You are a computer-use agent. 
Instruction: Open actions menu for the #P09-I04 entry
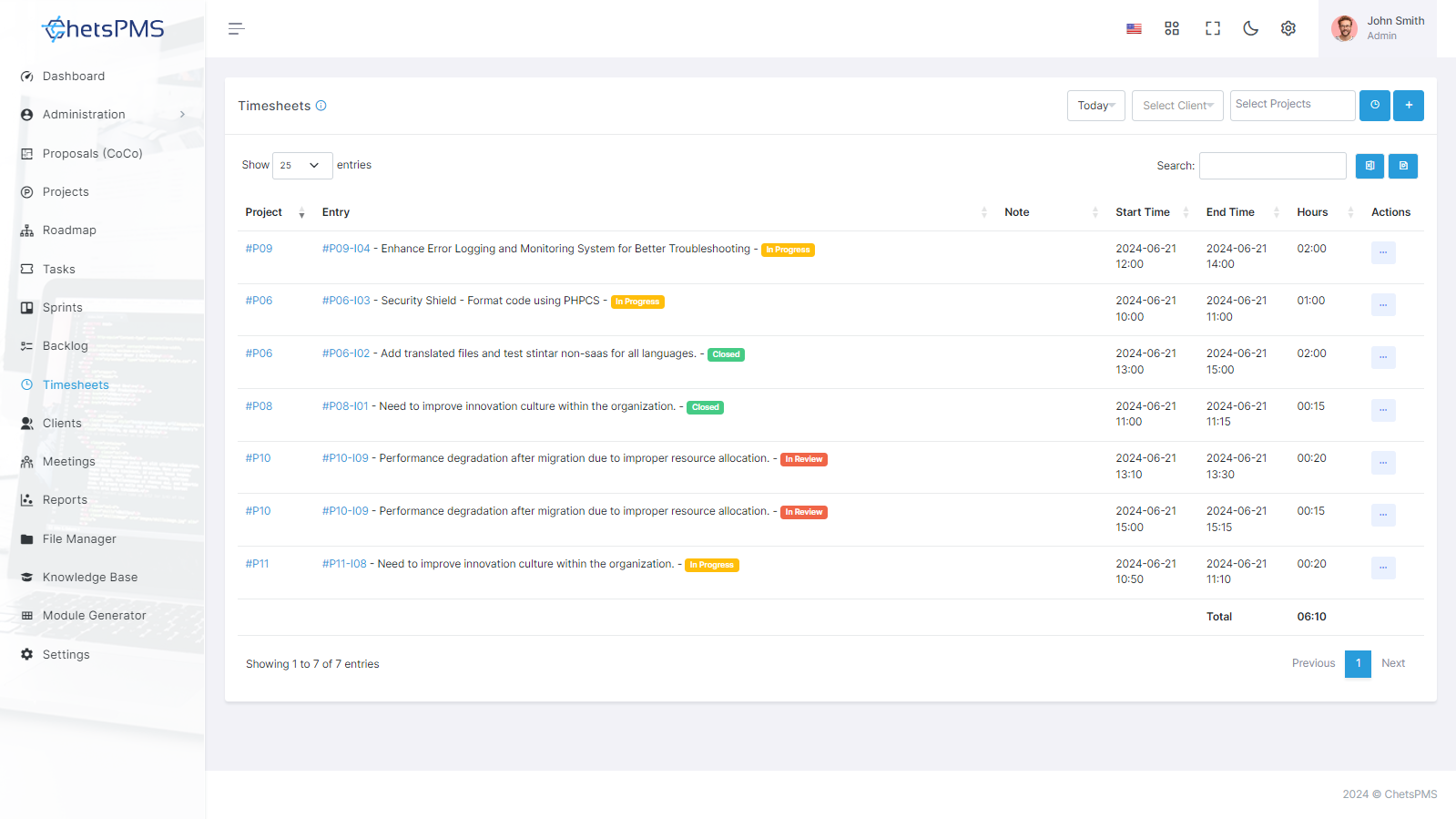(1383, 252)
